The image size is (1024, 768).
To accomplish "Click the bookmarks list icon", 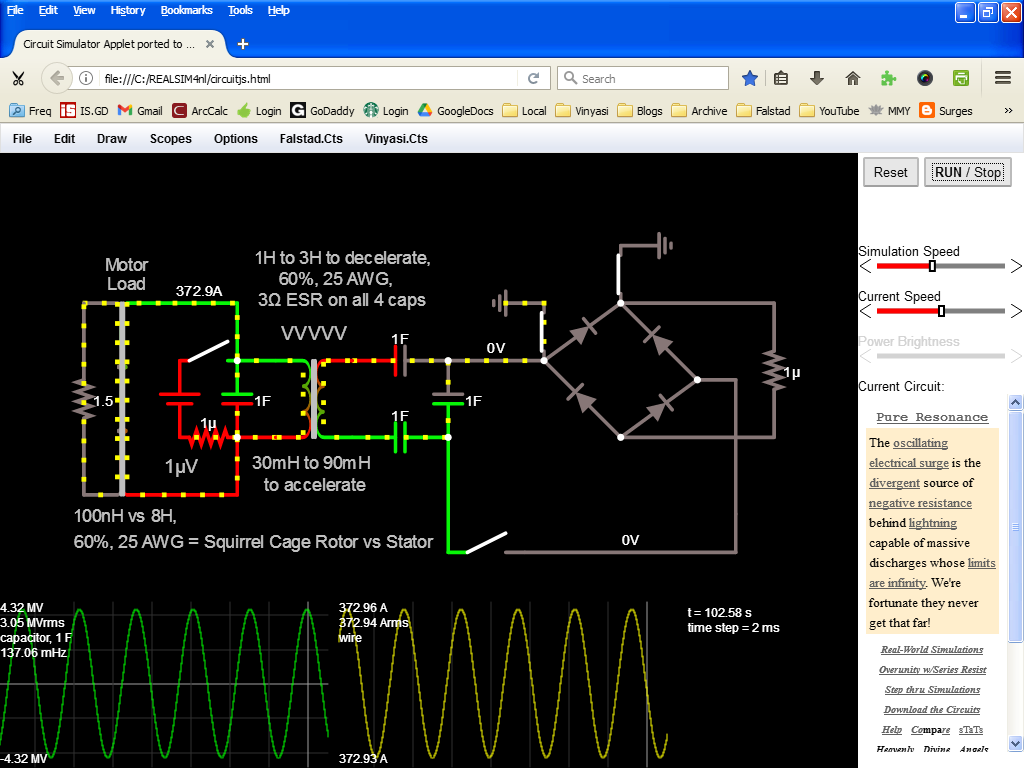I will click(780, 78).
